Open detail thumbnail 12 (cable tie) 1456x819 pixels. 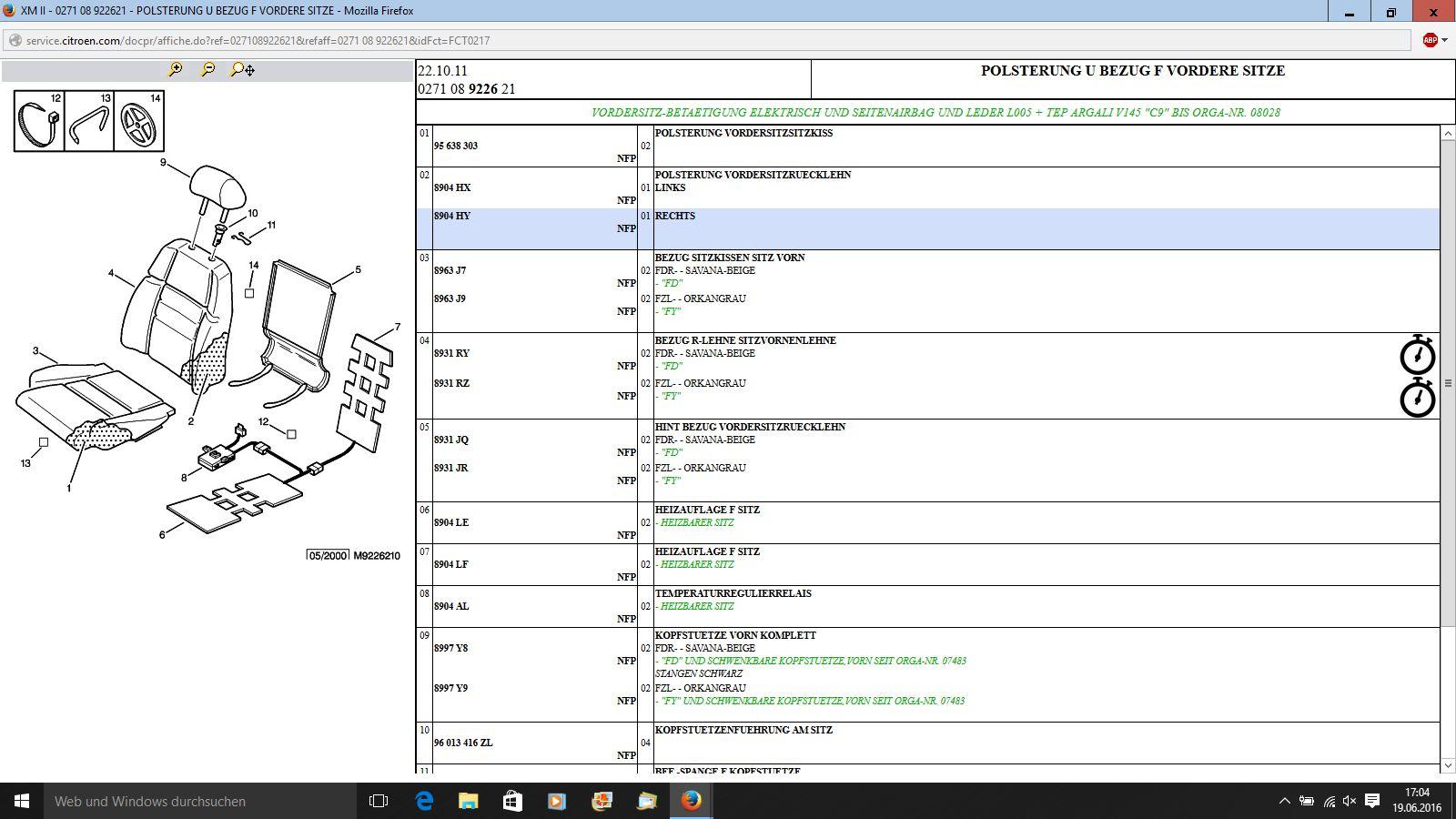pos(39,121)
